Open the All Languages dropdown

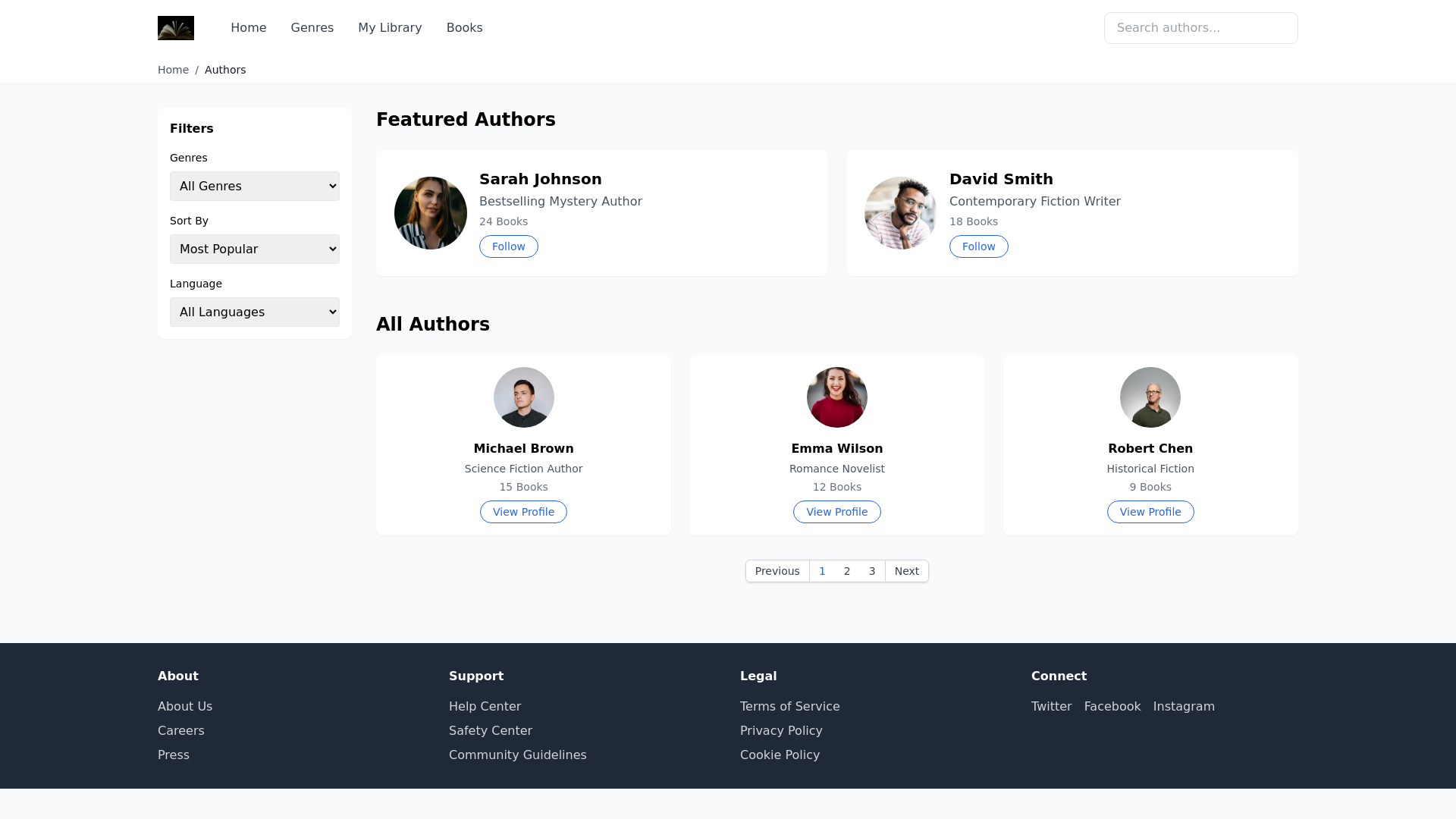pos(254,312)
